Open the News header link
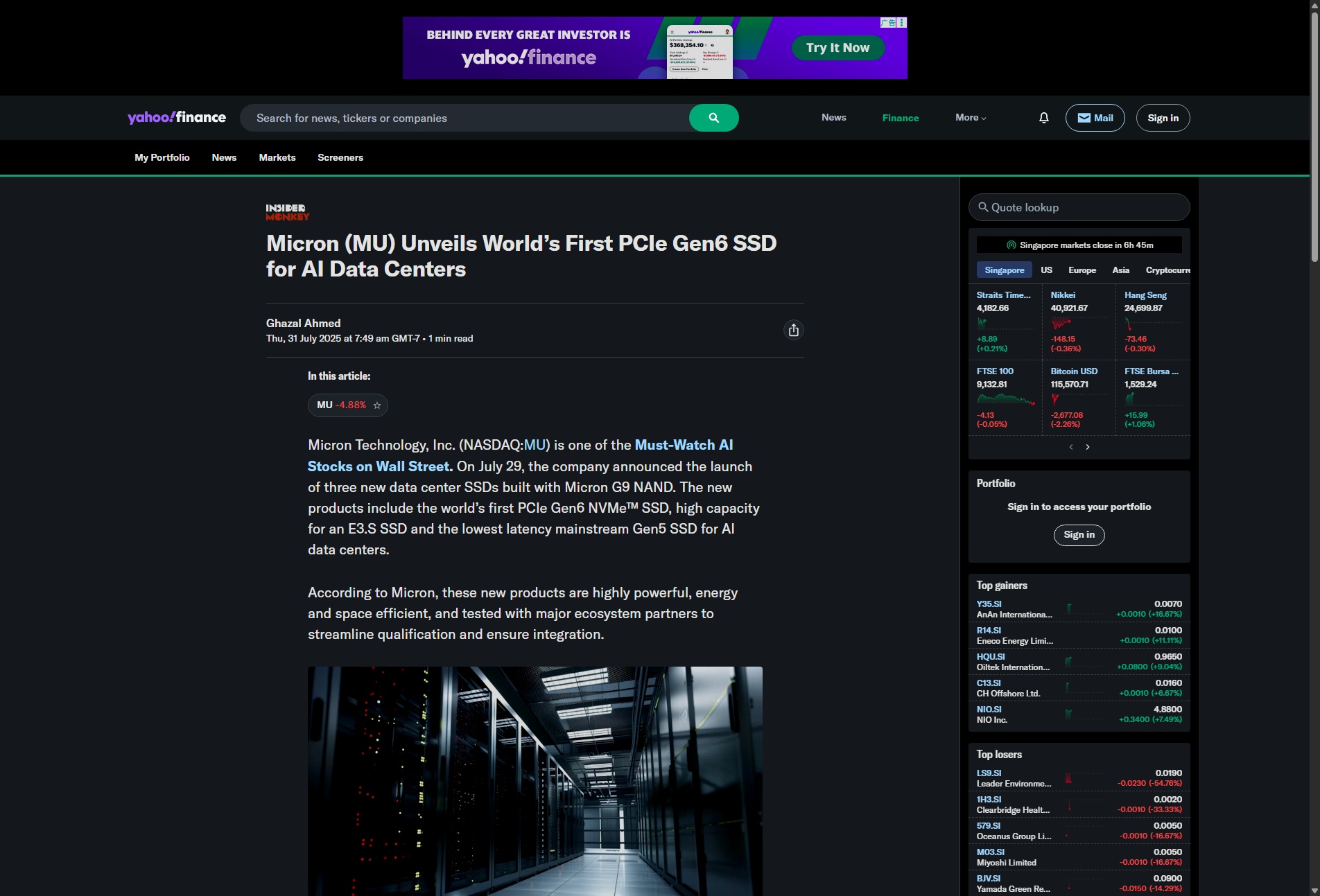Viewport: 1320px width, 896px height. tap(833, 118)
